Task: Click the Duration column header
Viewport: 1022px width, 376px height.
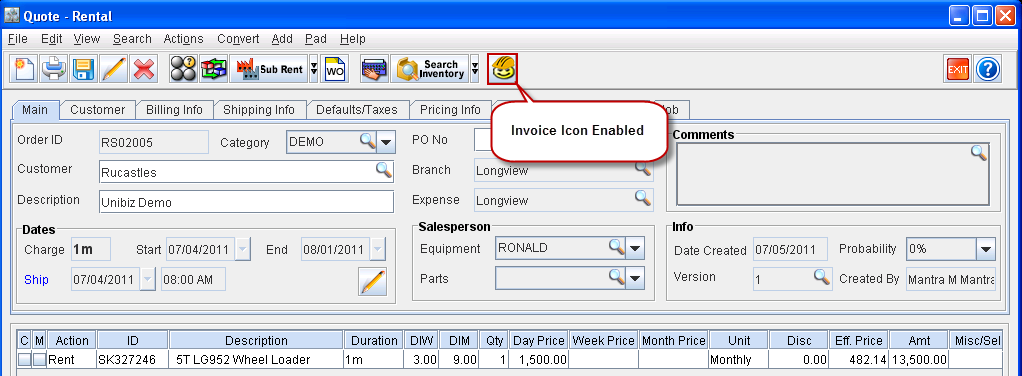Action: coord(373,340)
